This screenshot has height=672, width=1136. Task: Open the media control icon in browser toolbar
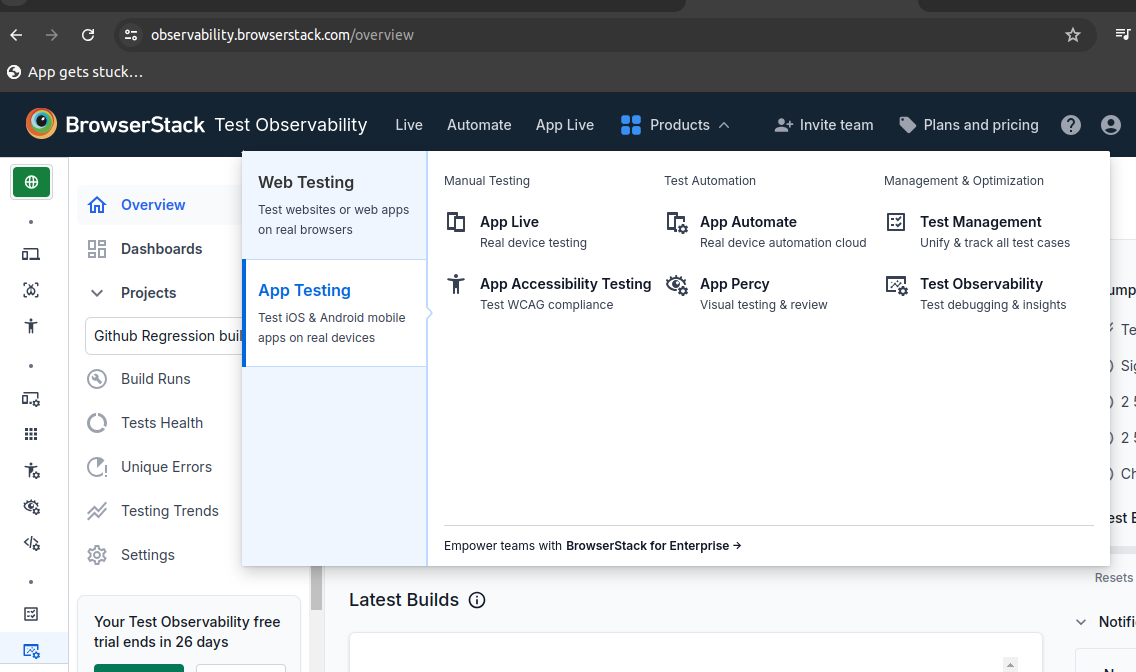pyautogui.click(x=1122, y=34)
